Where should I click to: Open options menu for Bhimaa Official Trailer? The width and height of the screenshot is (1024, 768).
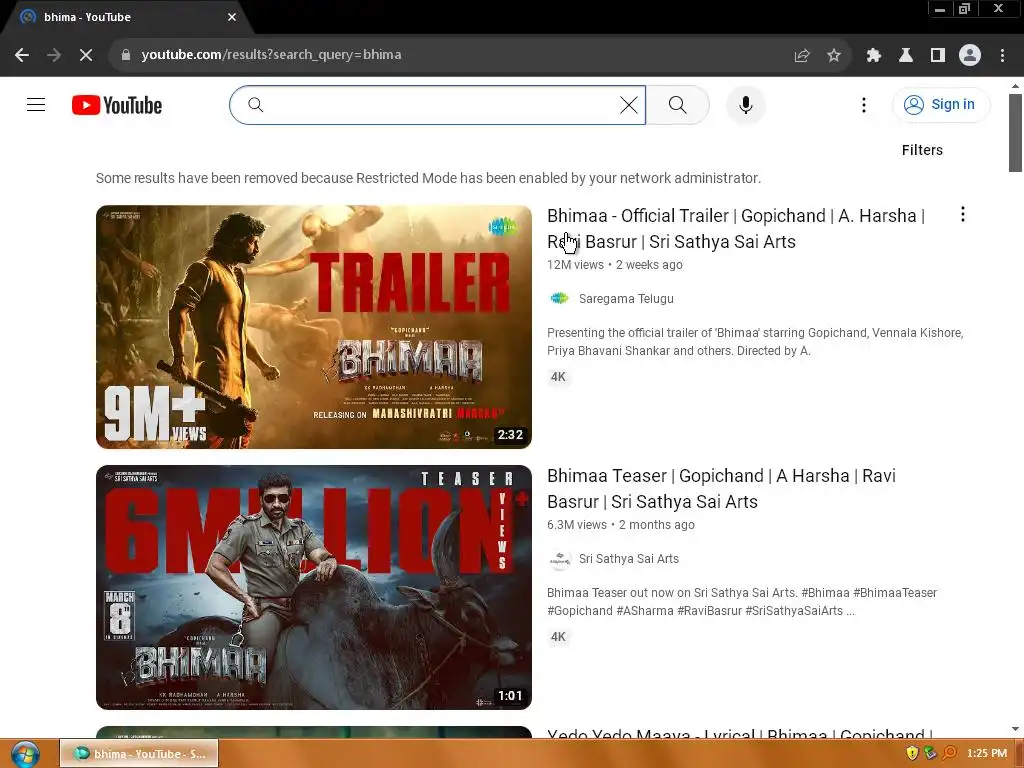(x=963, y=214)
